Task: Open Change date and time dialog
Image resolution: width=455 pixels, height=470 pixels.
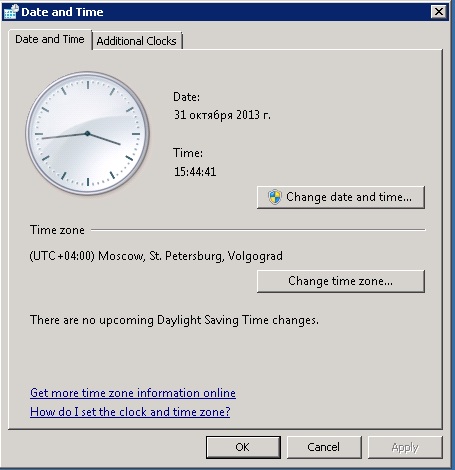Action: click(341, 197)
